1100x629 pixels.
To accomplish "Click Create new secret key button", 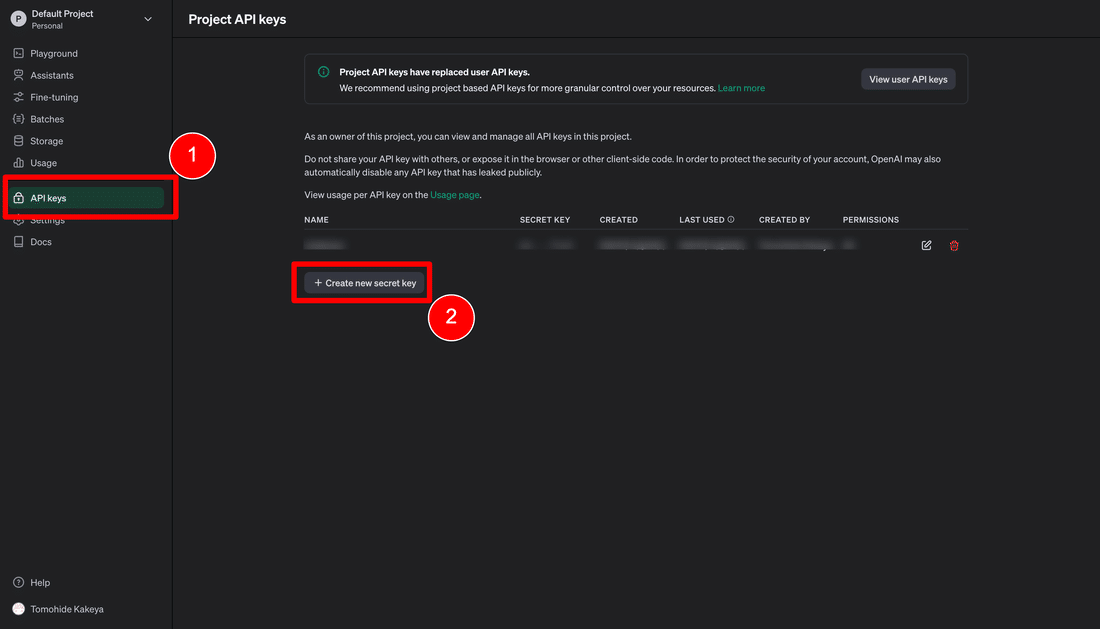I will pyautogui.click(x=365, y=283).
